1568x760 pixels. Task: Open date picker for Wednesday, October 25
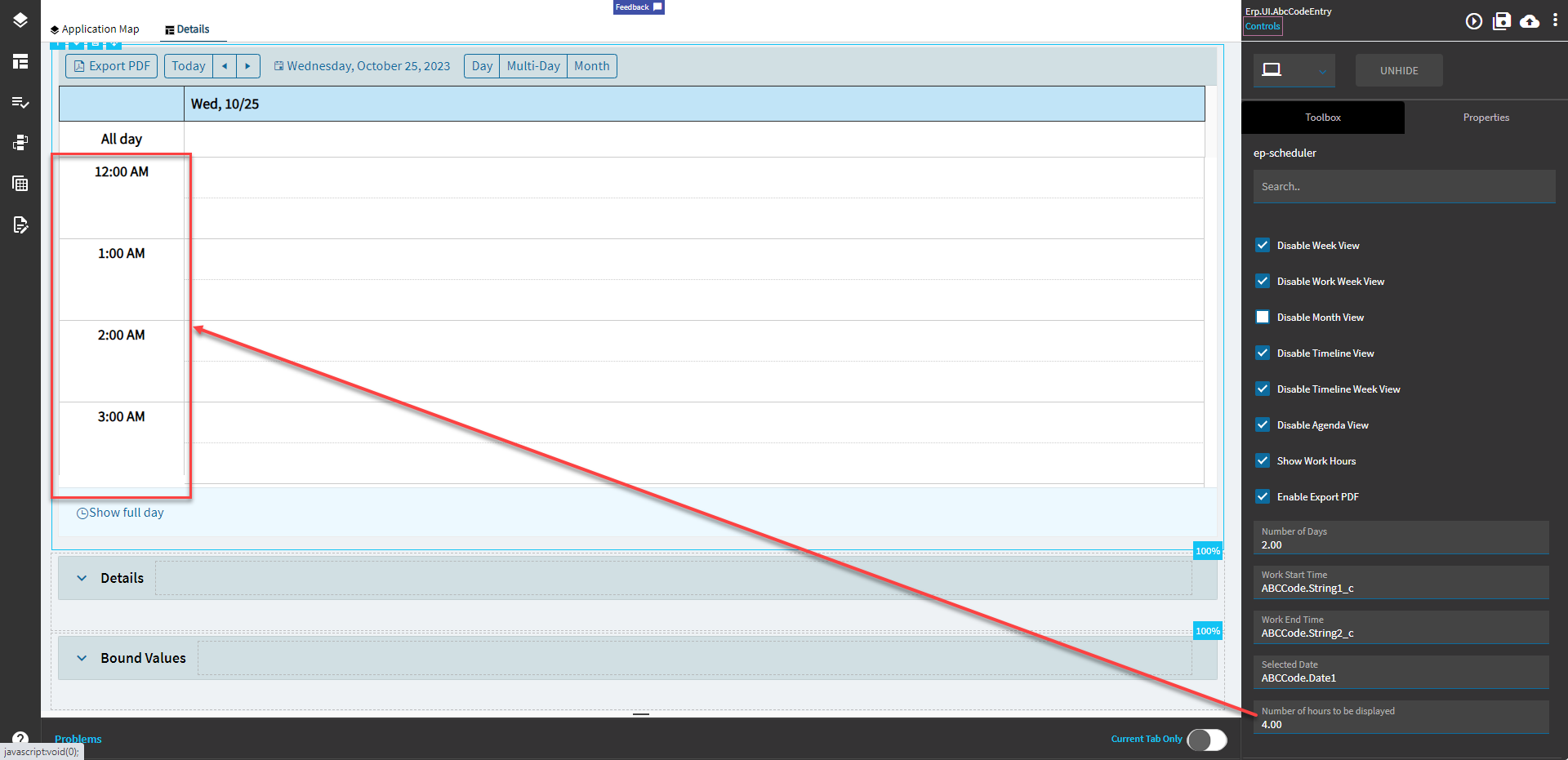tap(362, 66)
